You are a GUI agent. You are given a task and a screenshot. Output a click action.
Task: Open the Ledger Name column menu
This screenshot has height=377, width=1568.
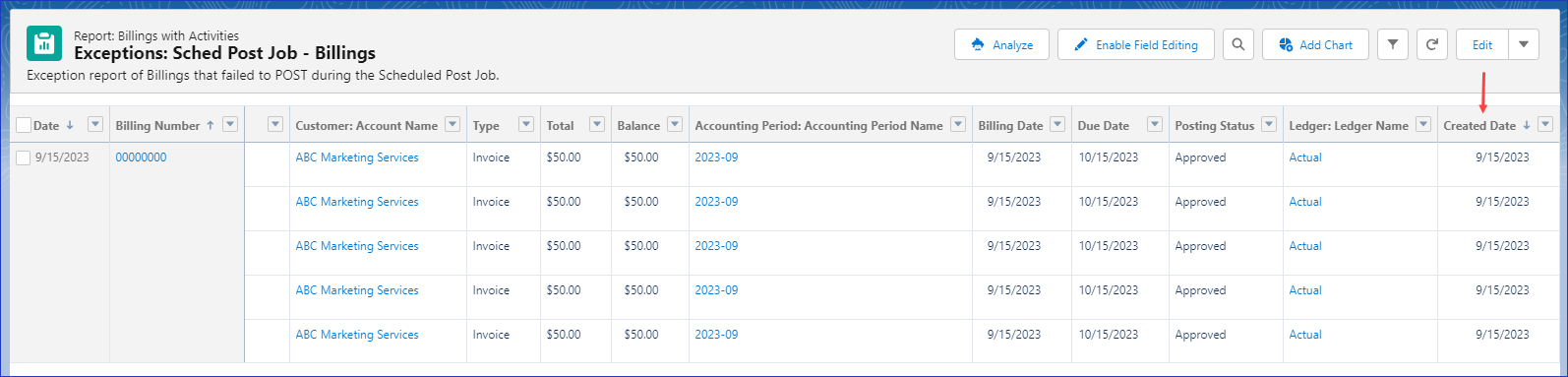pyautogui.click(x=1423, y=124)
